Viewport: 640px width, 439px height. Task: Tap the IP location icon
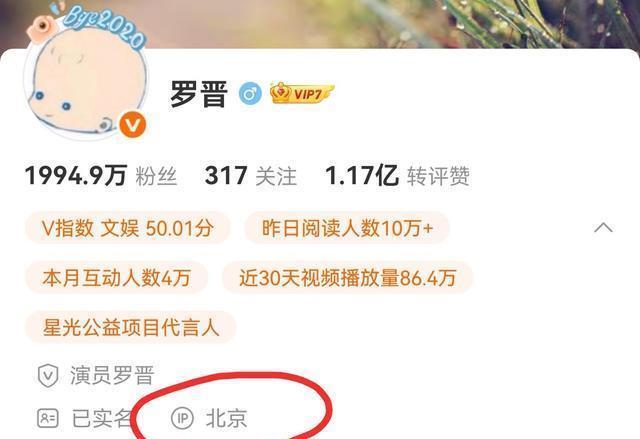click(x=182, y=418)
